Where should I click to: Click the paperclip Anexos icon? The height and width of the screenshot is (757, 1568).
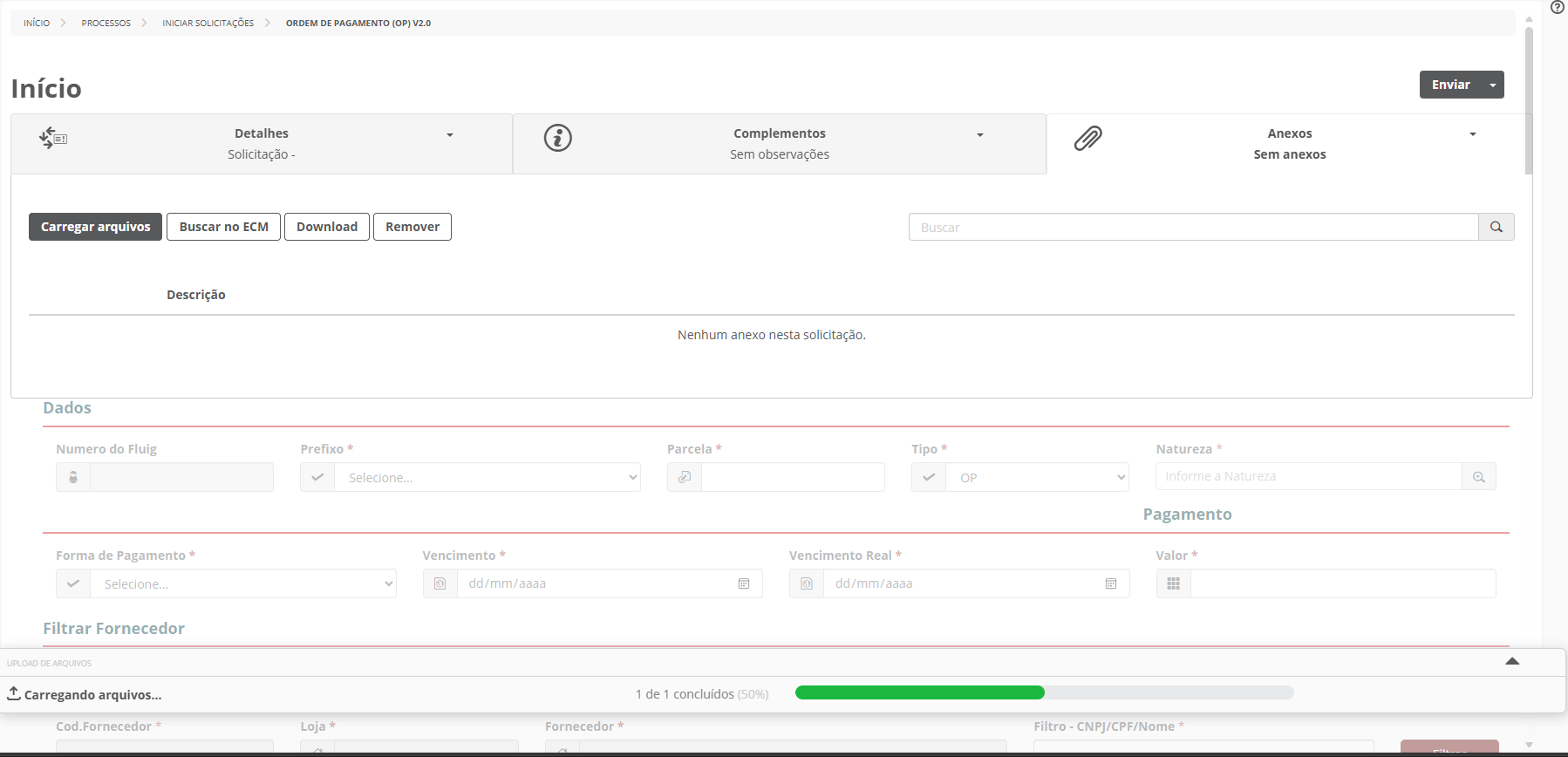click(x=1087, y=138)
